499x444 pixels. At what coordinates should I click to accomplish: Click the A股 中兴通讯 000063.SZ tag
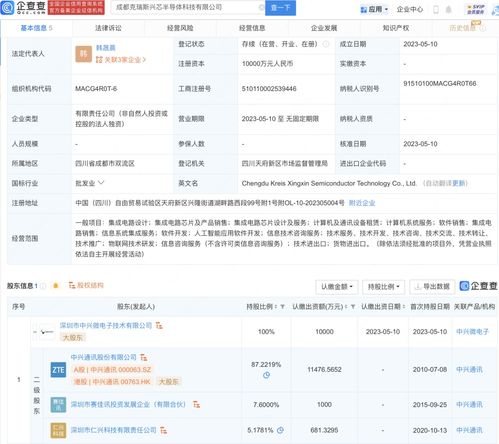112,370
